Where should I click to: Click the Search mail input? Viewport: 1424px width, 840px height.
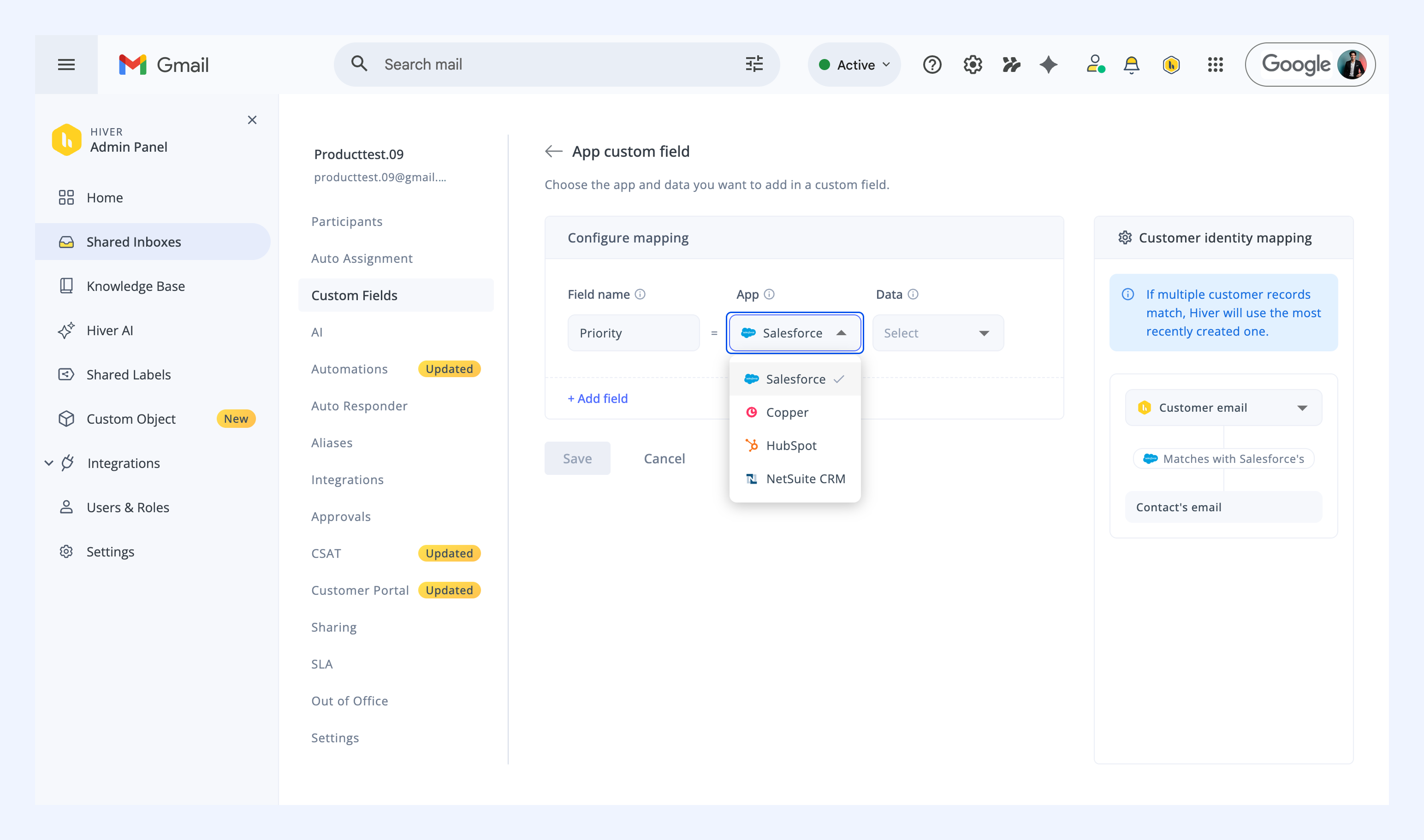coord(556,65)
